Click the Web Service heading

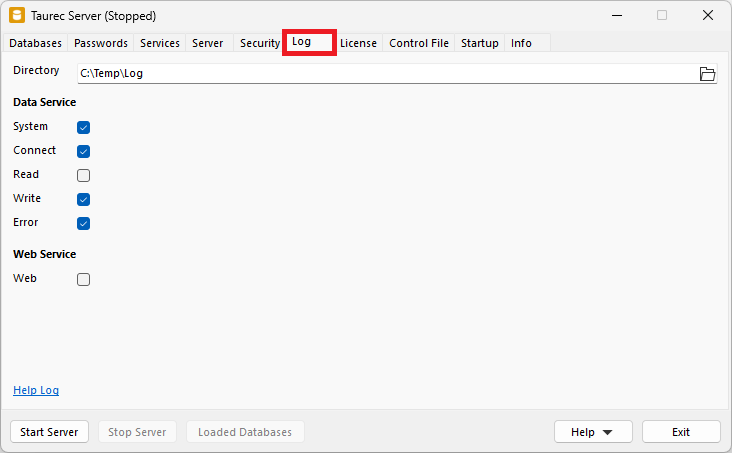(44, 254)
